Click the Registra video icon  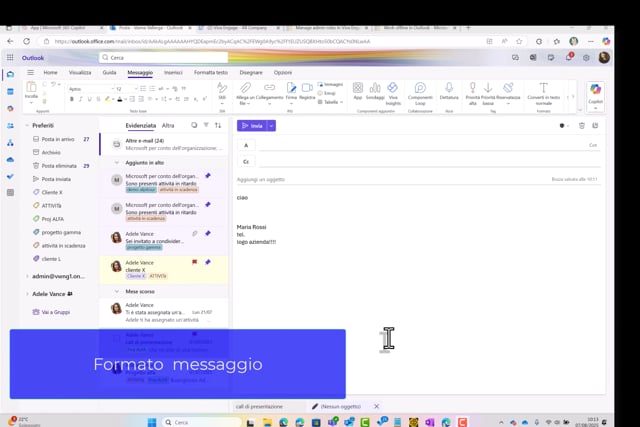tap(307, 88)
